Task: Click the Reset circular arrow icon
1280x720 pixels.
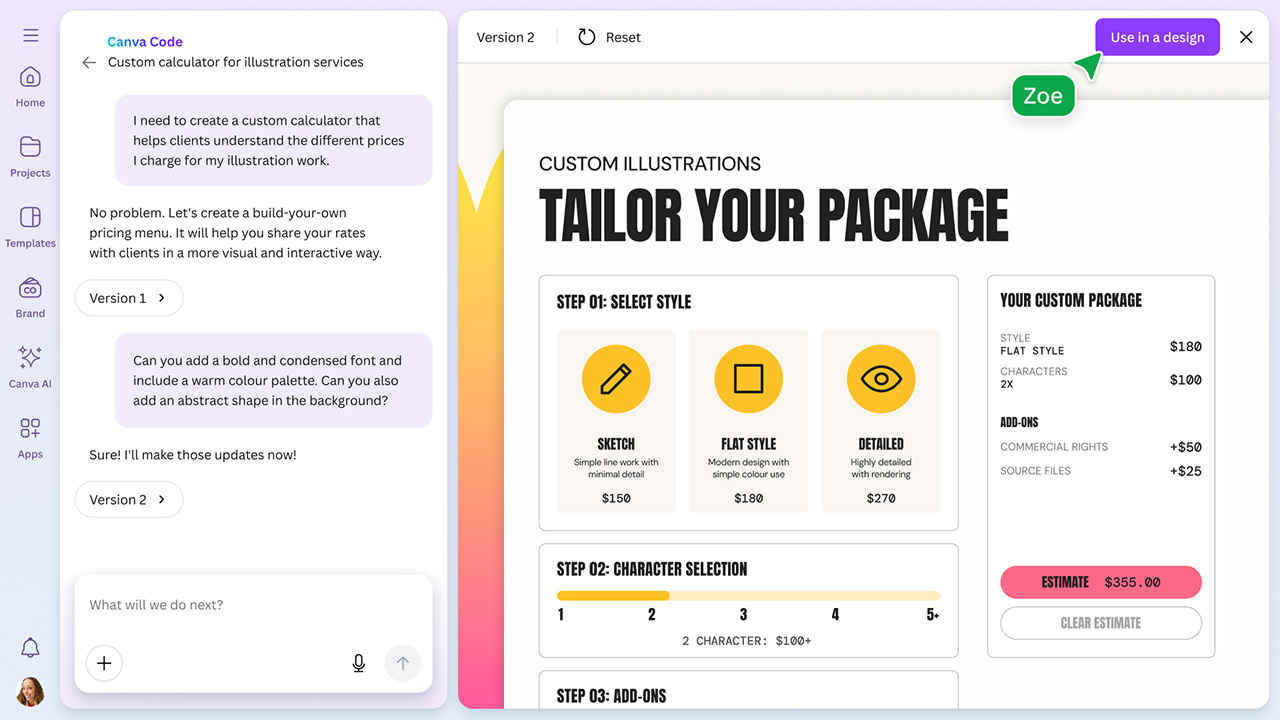Action: (587, 37)
